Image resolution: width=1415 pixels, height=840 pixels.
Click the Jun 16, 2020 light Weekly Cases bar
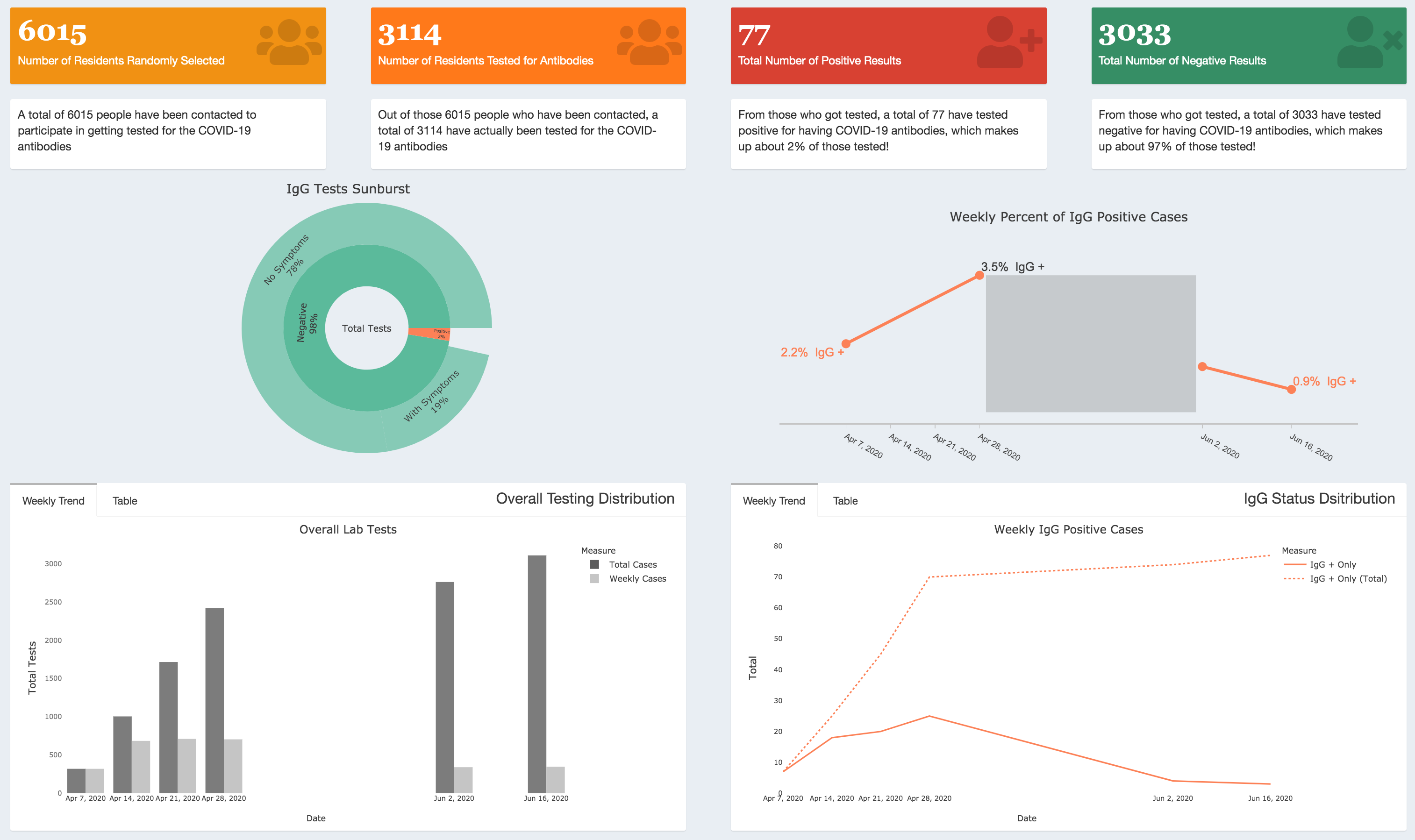pos(556,780)
